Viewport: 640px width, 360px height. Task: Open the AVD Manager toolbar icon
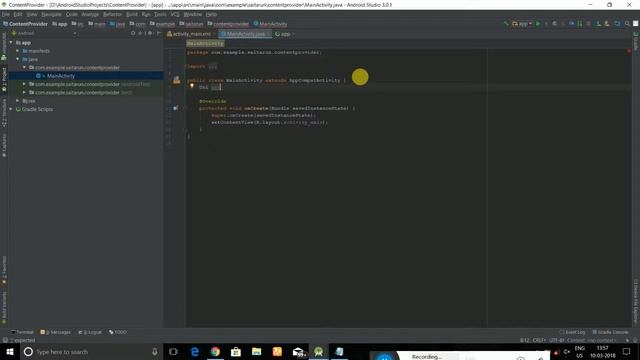coord(598,24)
